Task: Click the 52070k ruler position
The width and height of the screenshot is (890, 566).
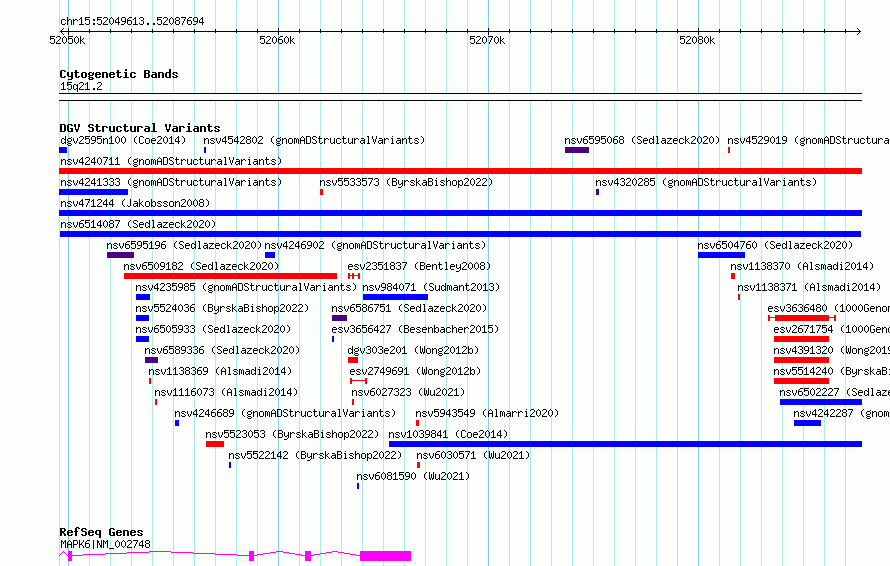Action: pos(487,40)
